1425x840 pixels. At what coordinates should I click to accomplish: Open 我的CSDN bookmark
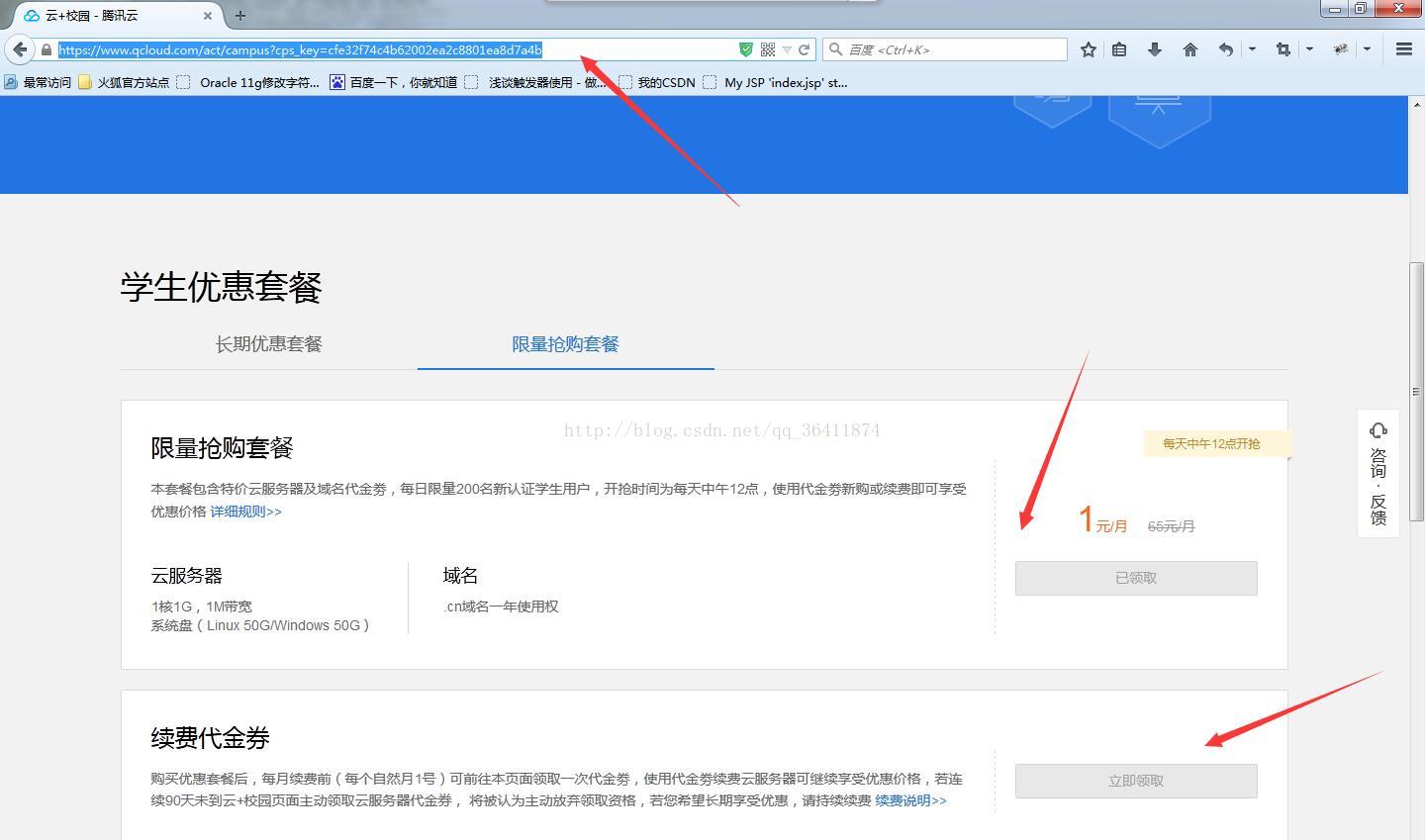point(657,83)
